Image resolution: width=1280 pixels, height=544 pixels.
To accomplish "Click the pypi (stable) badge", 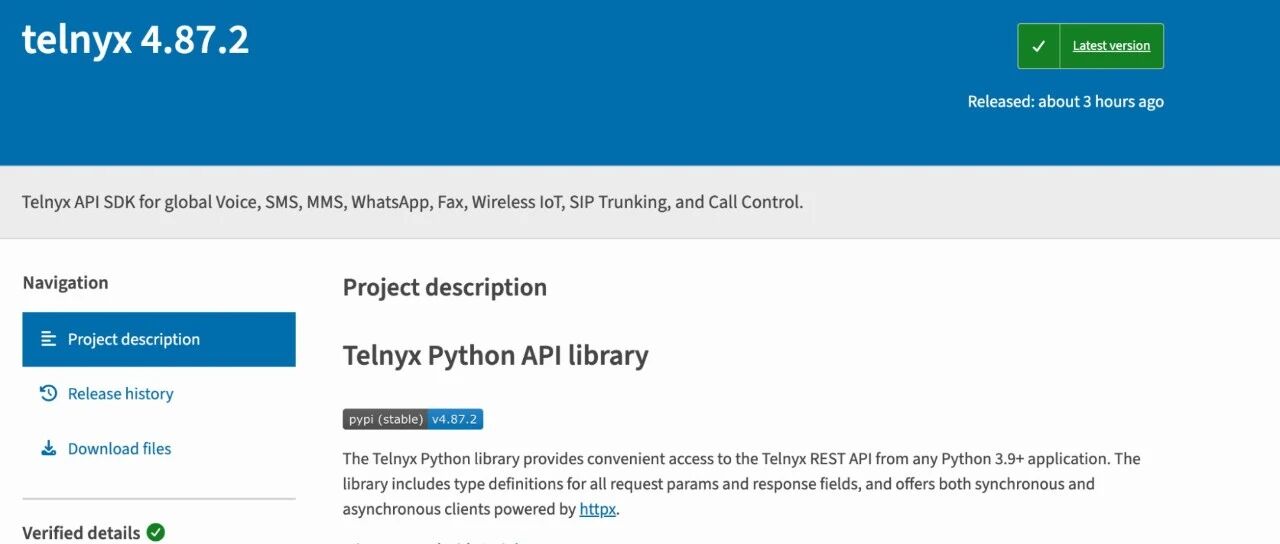I will click(385, 419).
